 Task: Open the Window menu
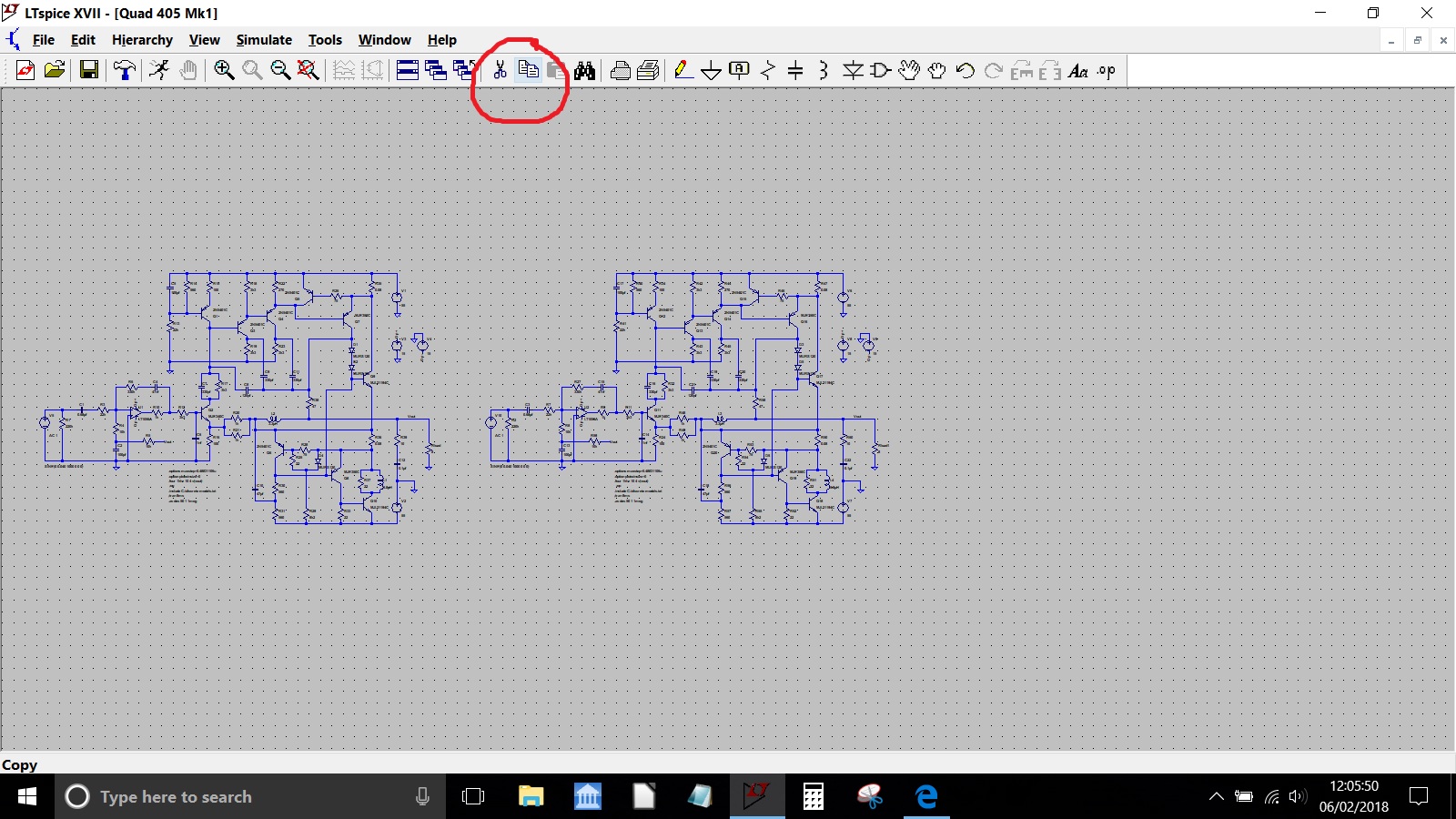click(x=384, y=40)
